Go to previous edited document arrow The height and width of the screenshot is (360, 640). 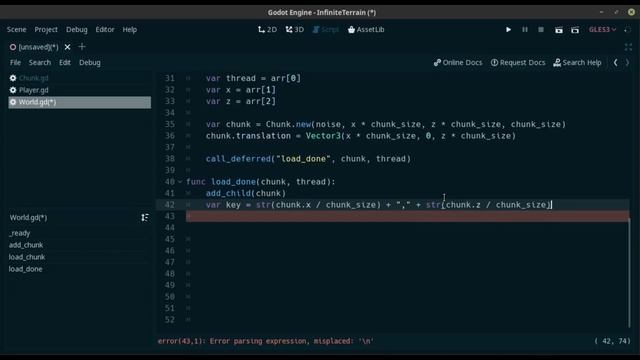[x=616, y=62]
